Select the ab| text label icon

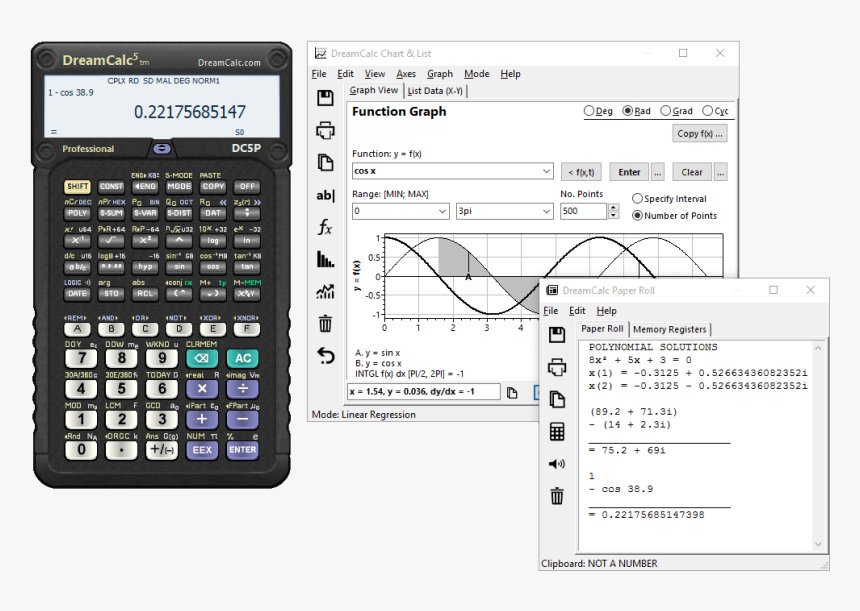(x=325, y=195)
